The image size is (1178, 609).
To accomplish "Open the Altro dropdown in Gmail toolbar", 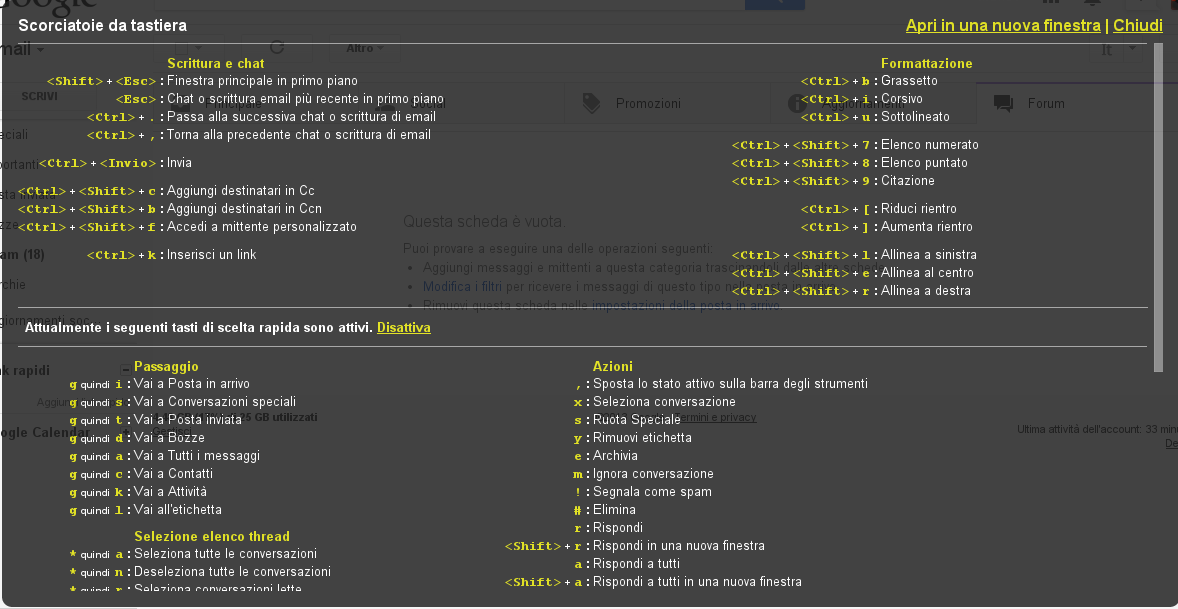I will tap(365, 48).
